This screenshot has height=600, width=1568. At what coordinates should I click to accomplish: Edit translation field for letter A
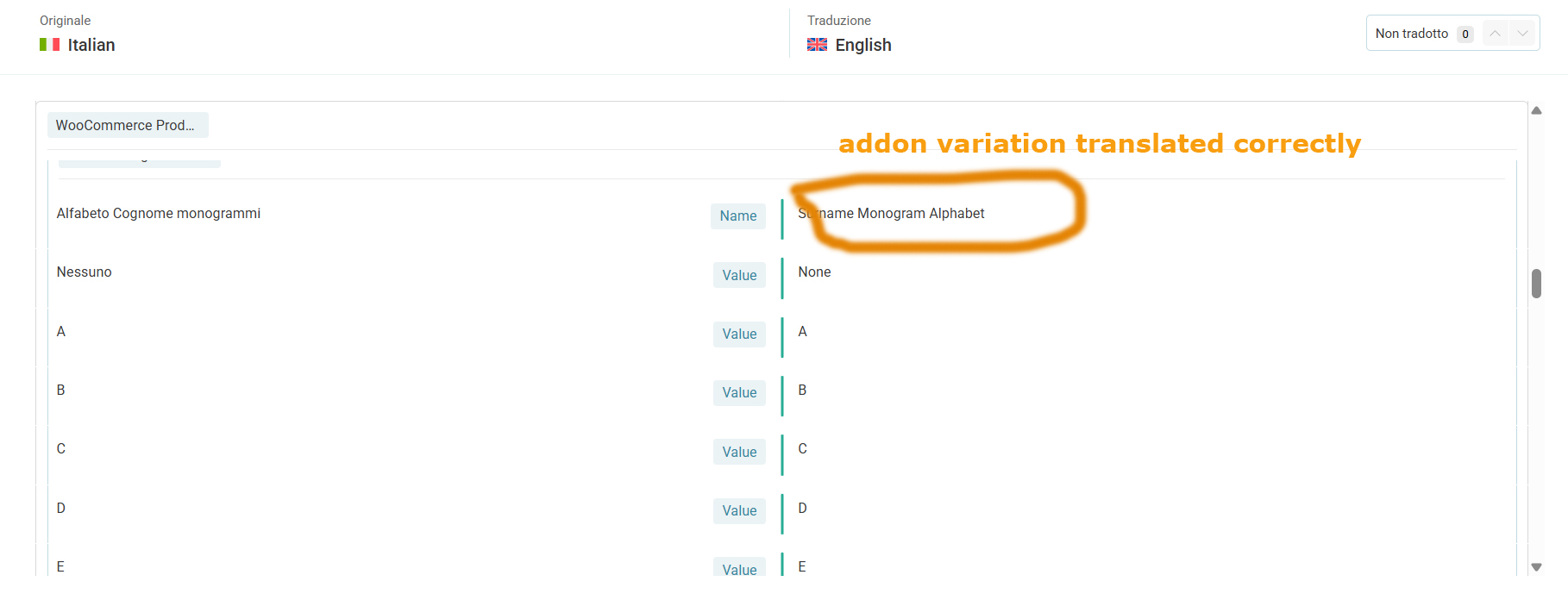[x=803, y=332]
